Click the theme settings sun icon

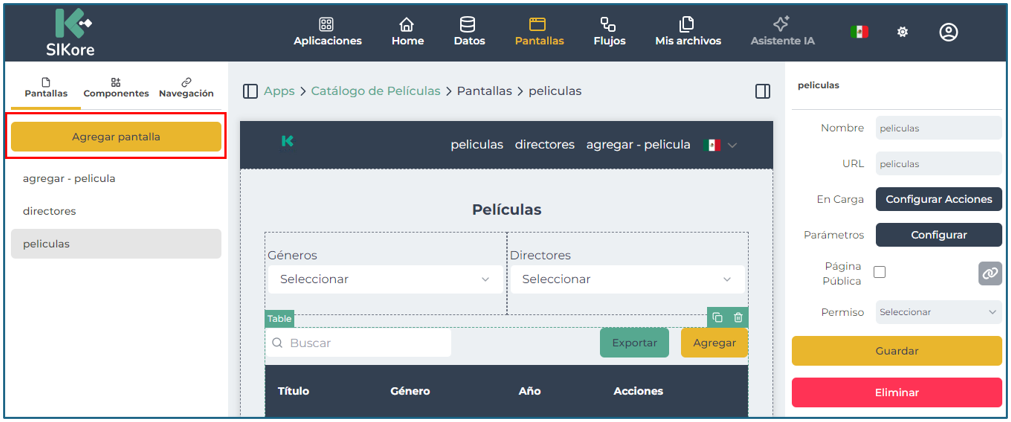pyautogui.click(x=902, y=32)
